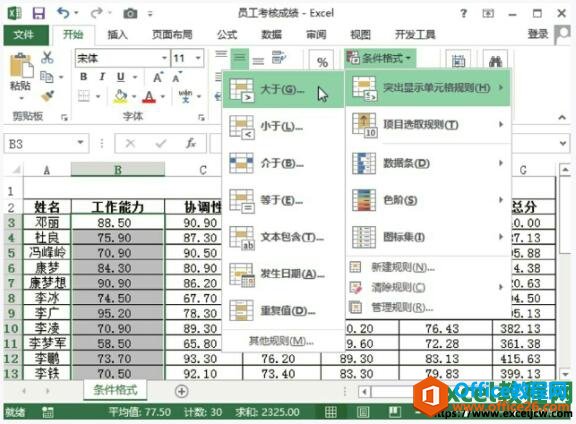Choose 小于(L)... rule
Image resolution: width=576 pixels, height=424 pixels.
click(x=283, y=126)
